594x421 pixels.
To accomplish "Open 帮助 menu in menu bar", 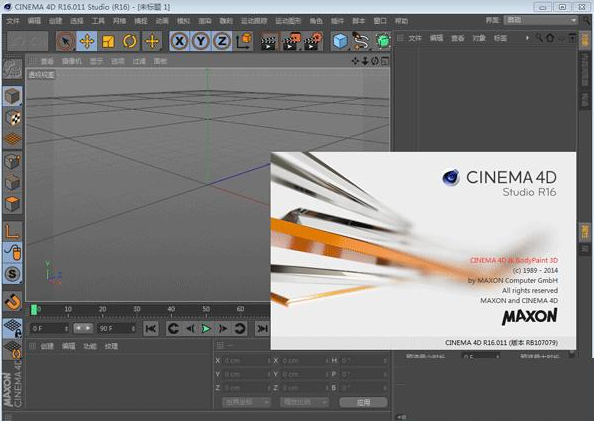I will (x=402, y=21).
